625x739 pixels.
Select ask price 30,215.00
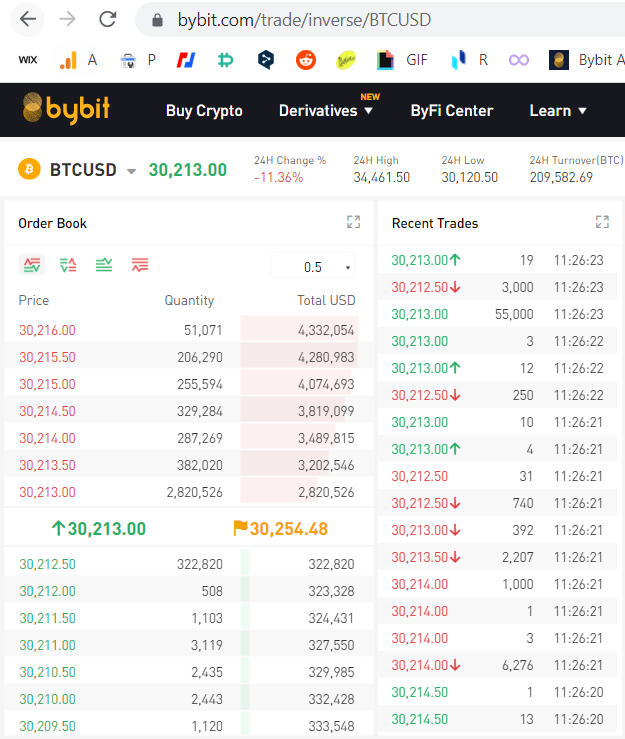tap(47, 384)
